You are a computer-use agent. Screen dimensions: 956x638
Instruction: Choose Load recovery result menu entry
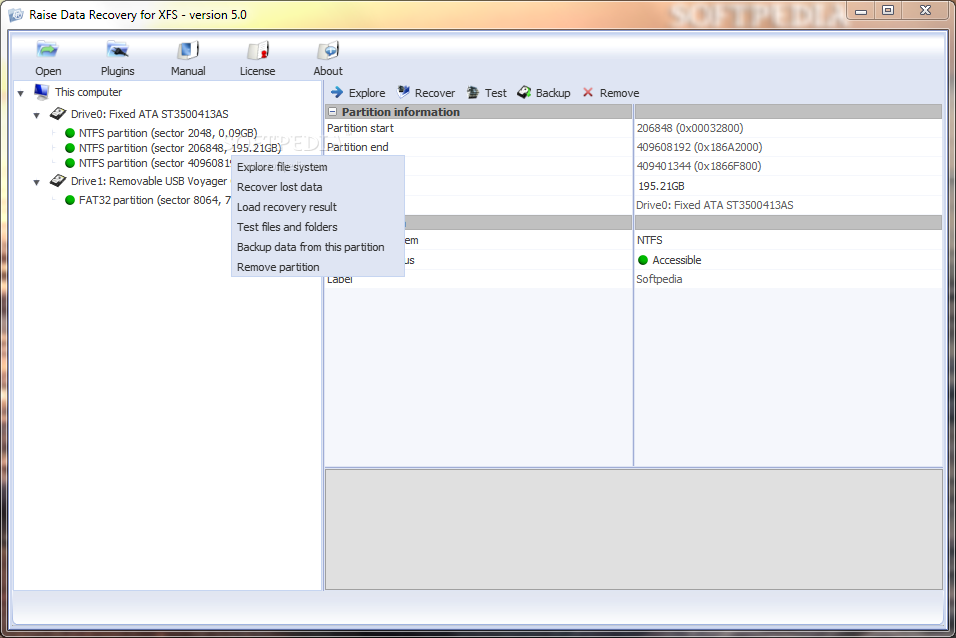pyautogui.click(x=318, y=207)
